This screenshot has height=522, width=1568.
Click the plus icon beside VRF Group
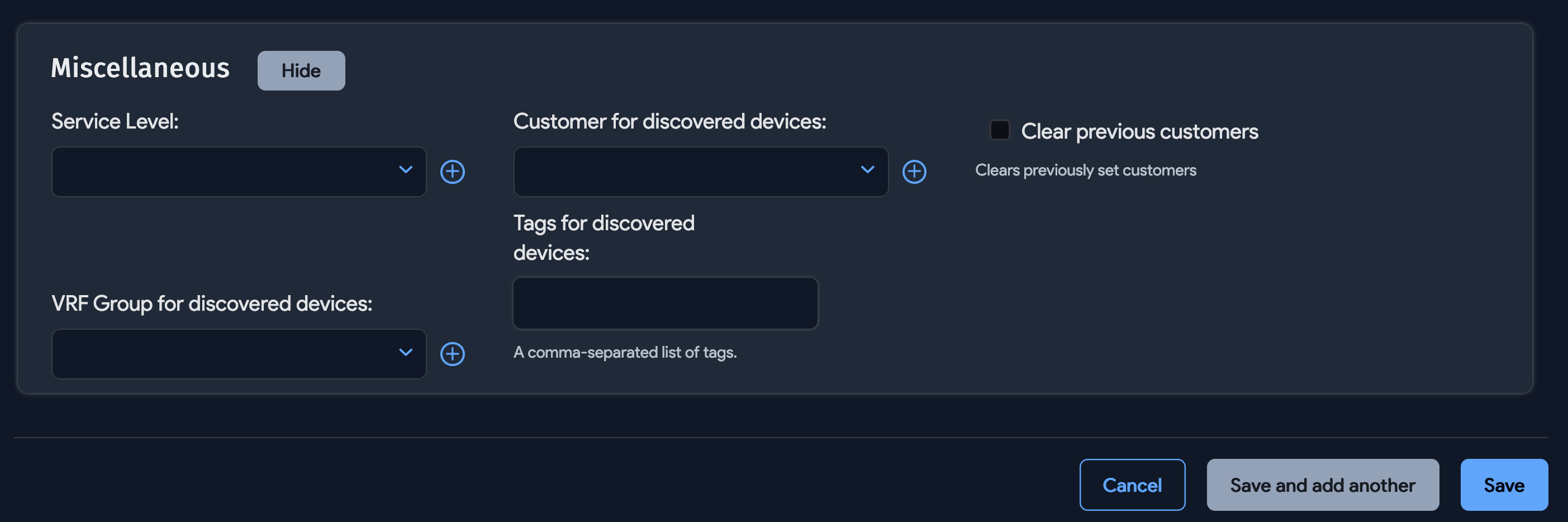point(452,354)
